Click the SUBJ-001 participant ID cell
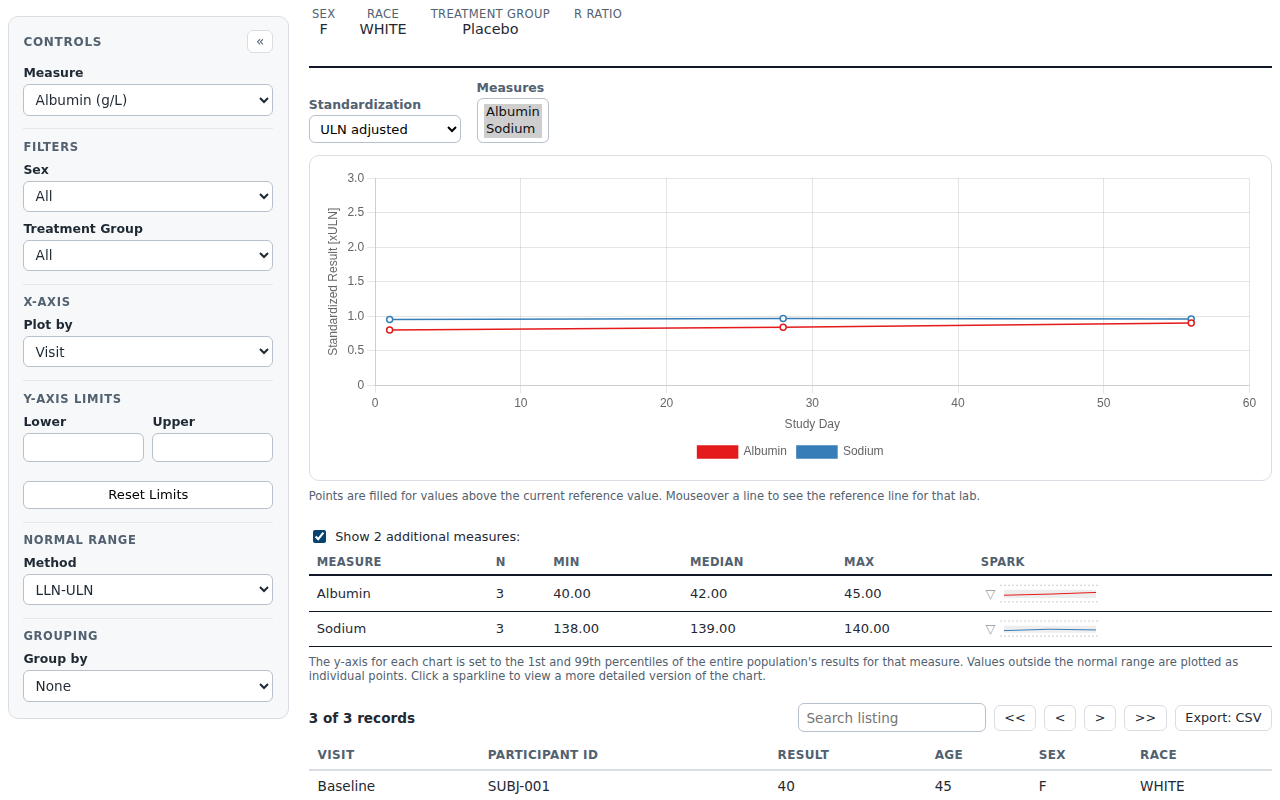This screenshot has width=1280, height=800. 519,786
